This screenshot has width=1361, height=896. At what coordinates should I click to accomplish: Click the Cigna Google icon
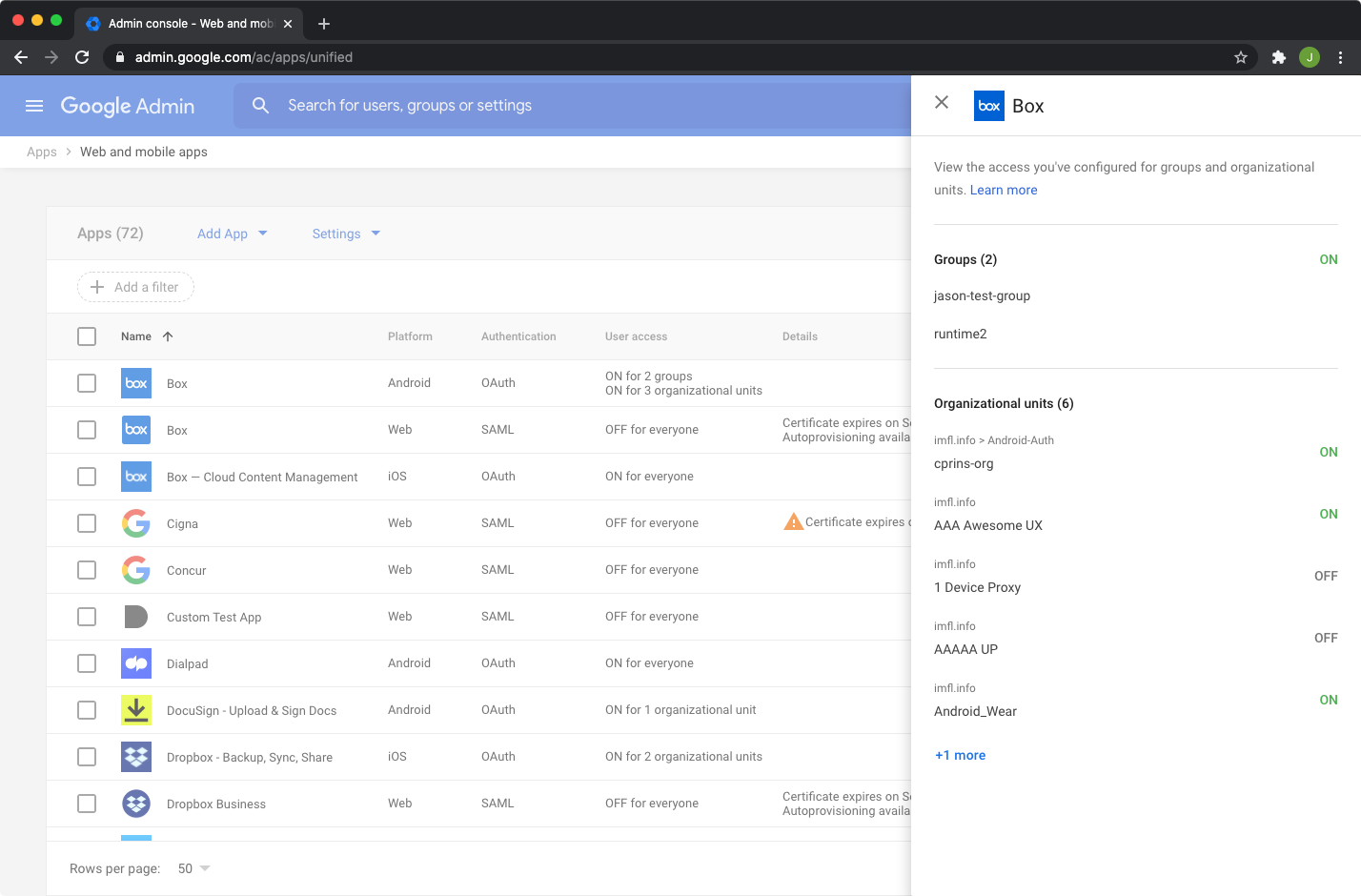coord(136,523)
